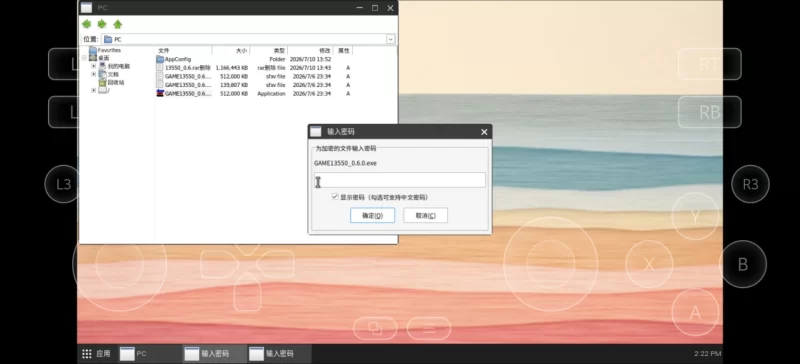Image resolution: width=800 pixels, height=364 pixels.
Task: Select 文档 in the folder tree
Action: pyautogui.click(x=113, y=75)
